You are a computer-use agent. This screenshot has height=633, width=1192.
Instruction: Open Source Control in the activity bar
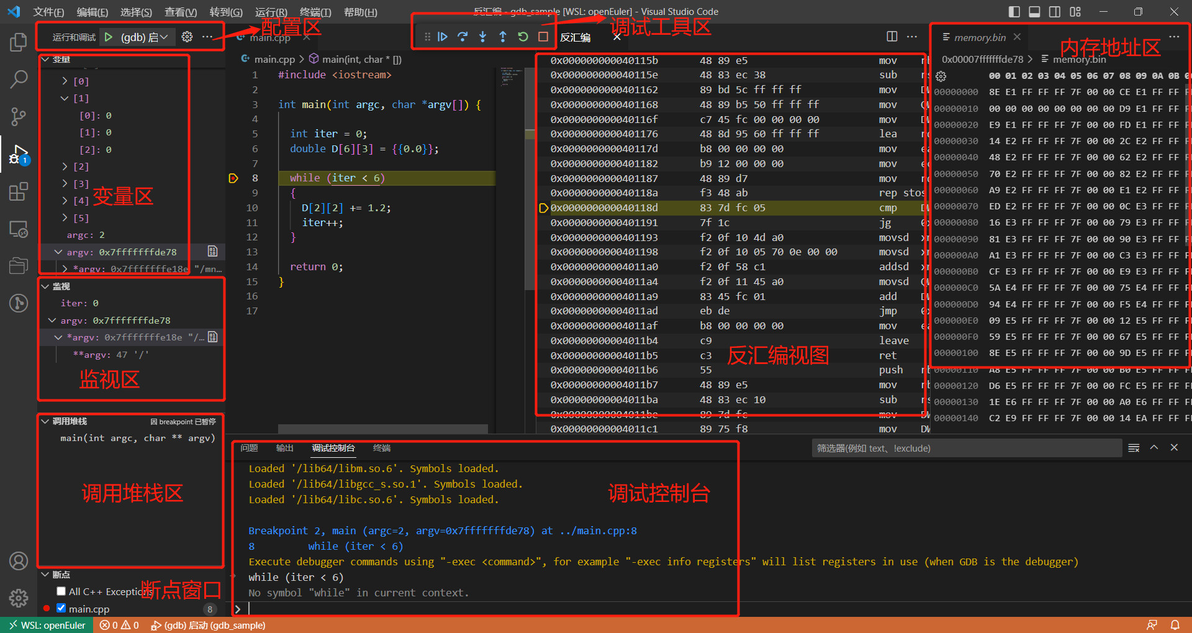tap(18, 116)
